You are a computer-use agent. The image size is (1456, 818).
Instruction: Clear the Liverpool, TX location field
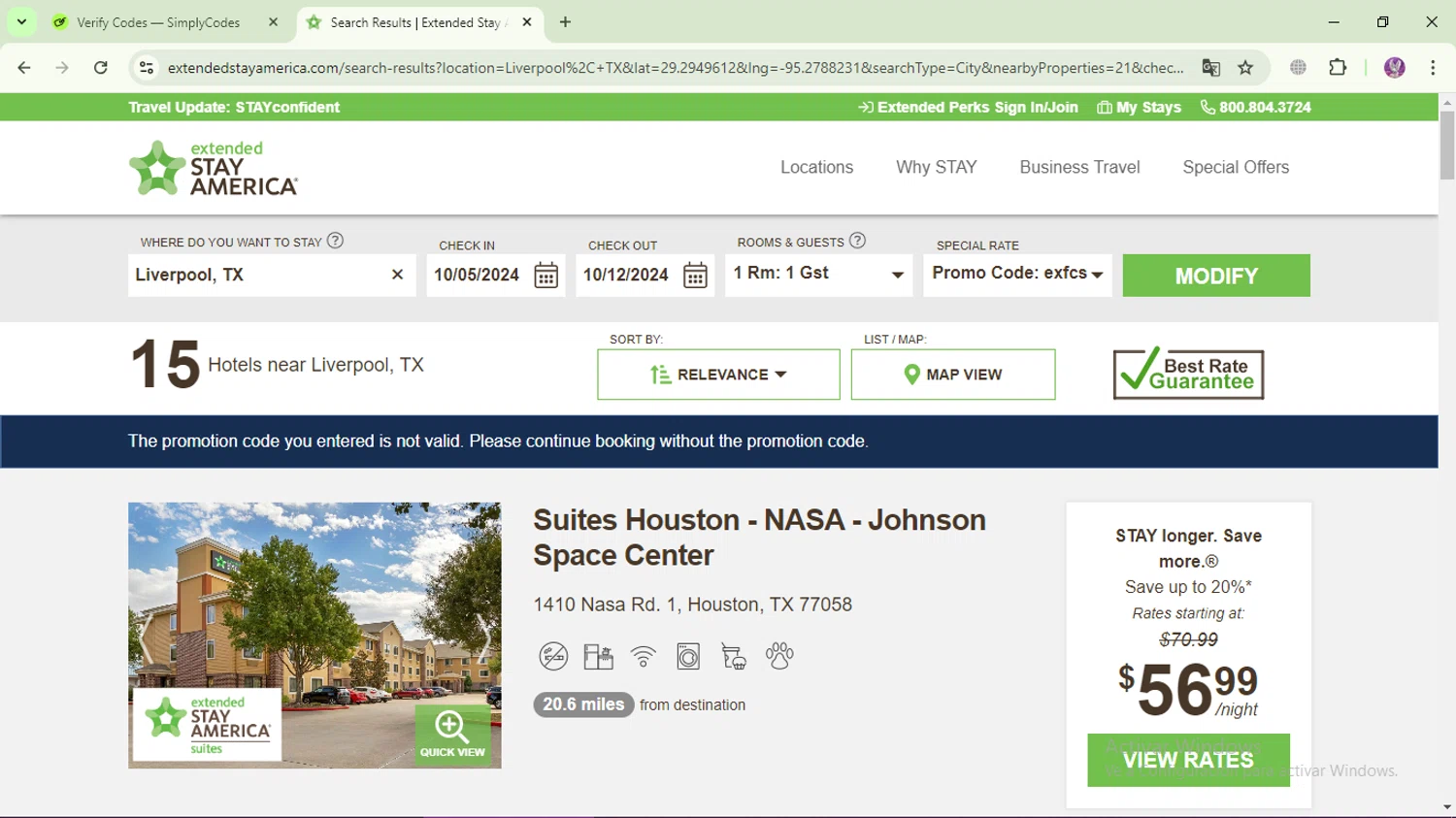(x=397, y=275)
